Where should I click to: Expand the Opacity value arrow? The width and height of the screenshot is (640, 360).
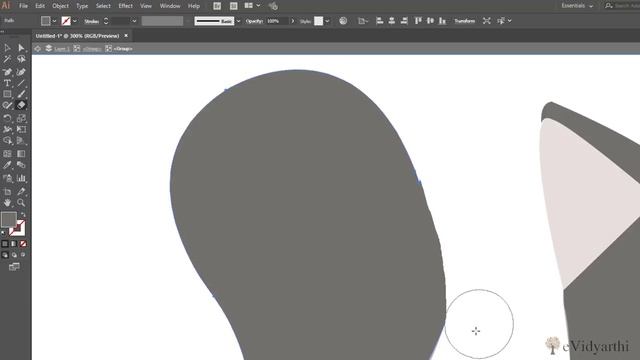292,21
